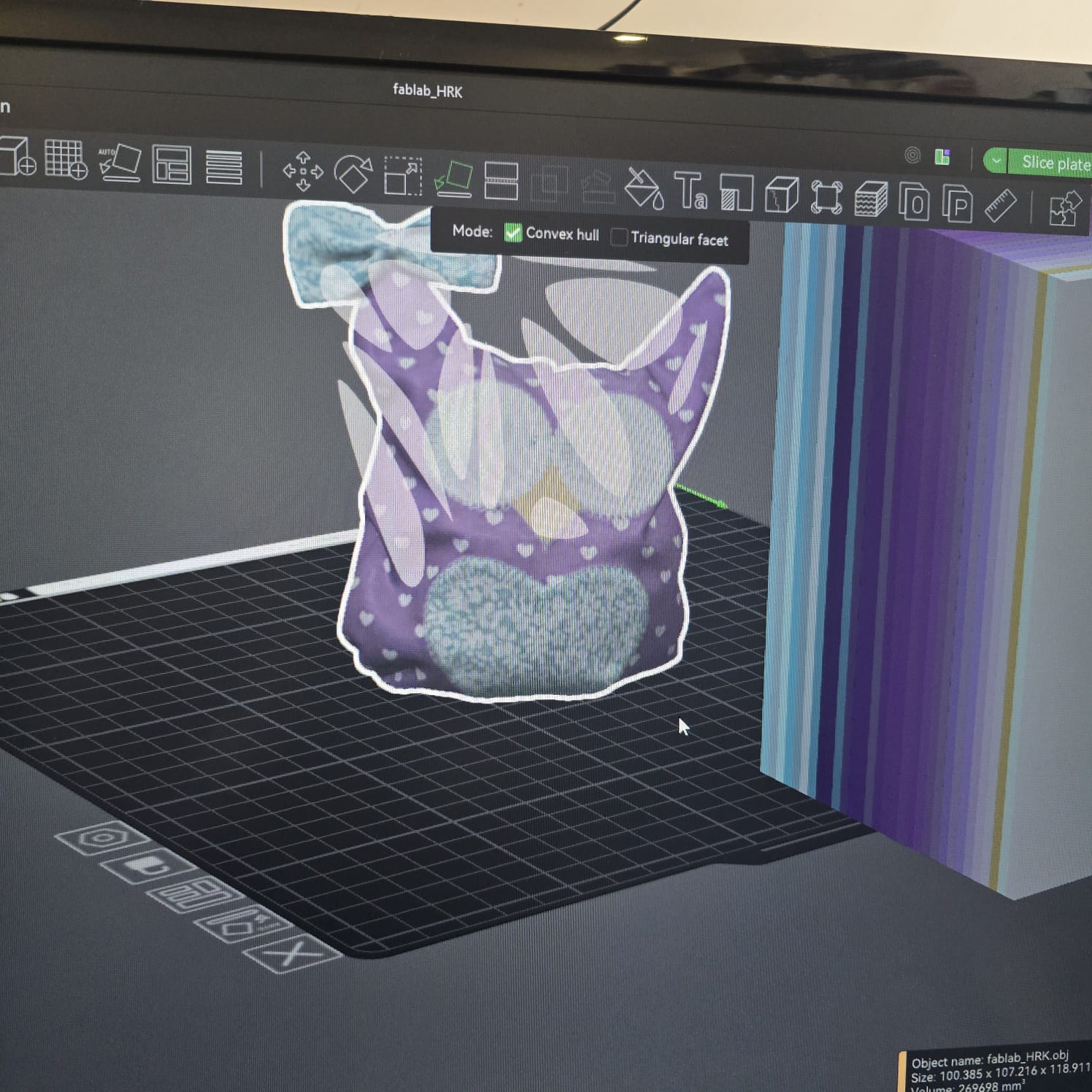Click the 'Object name: fablab_HRK.obj' info line
Screen dimensions: 1092x1092
click(990, 1058)
